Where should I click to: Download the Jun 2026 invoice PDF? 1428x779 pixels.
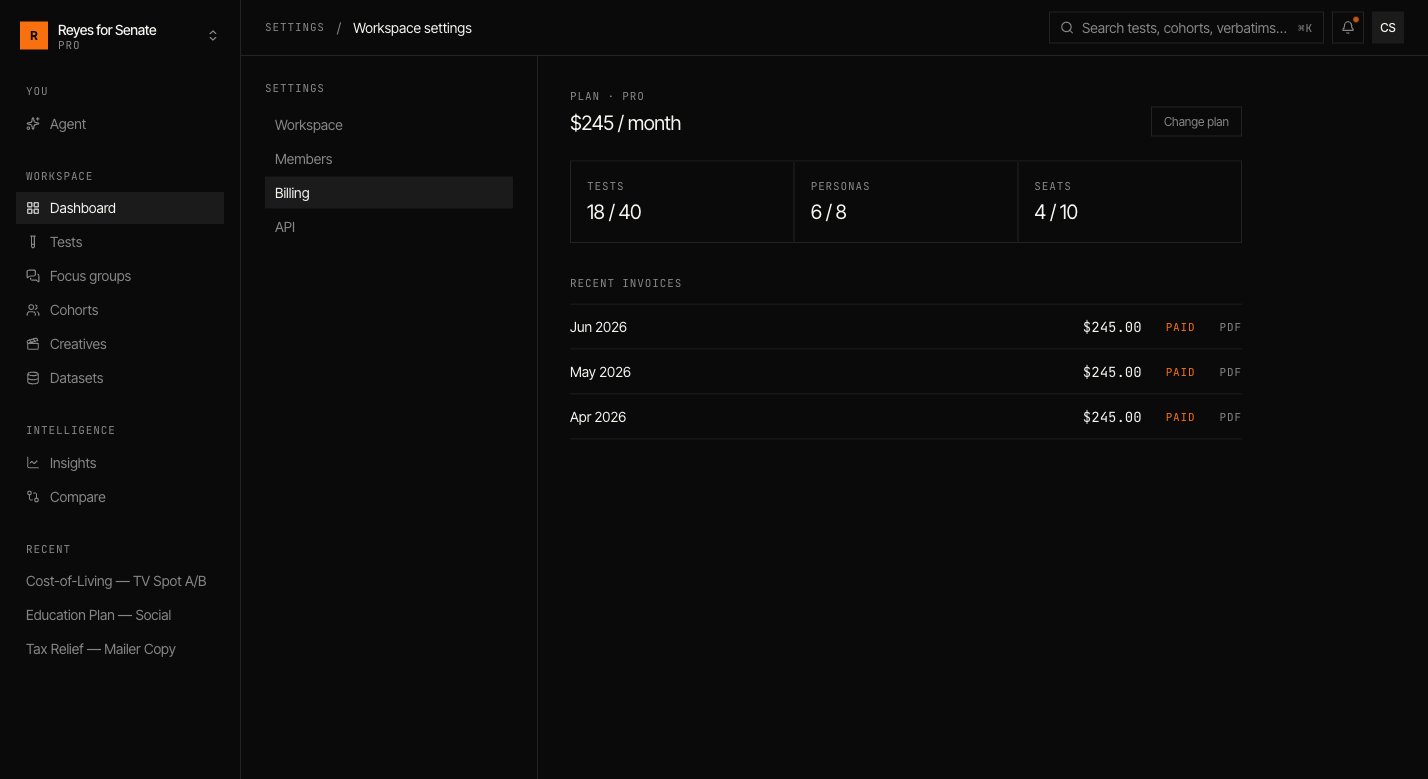(1230, 327)
